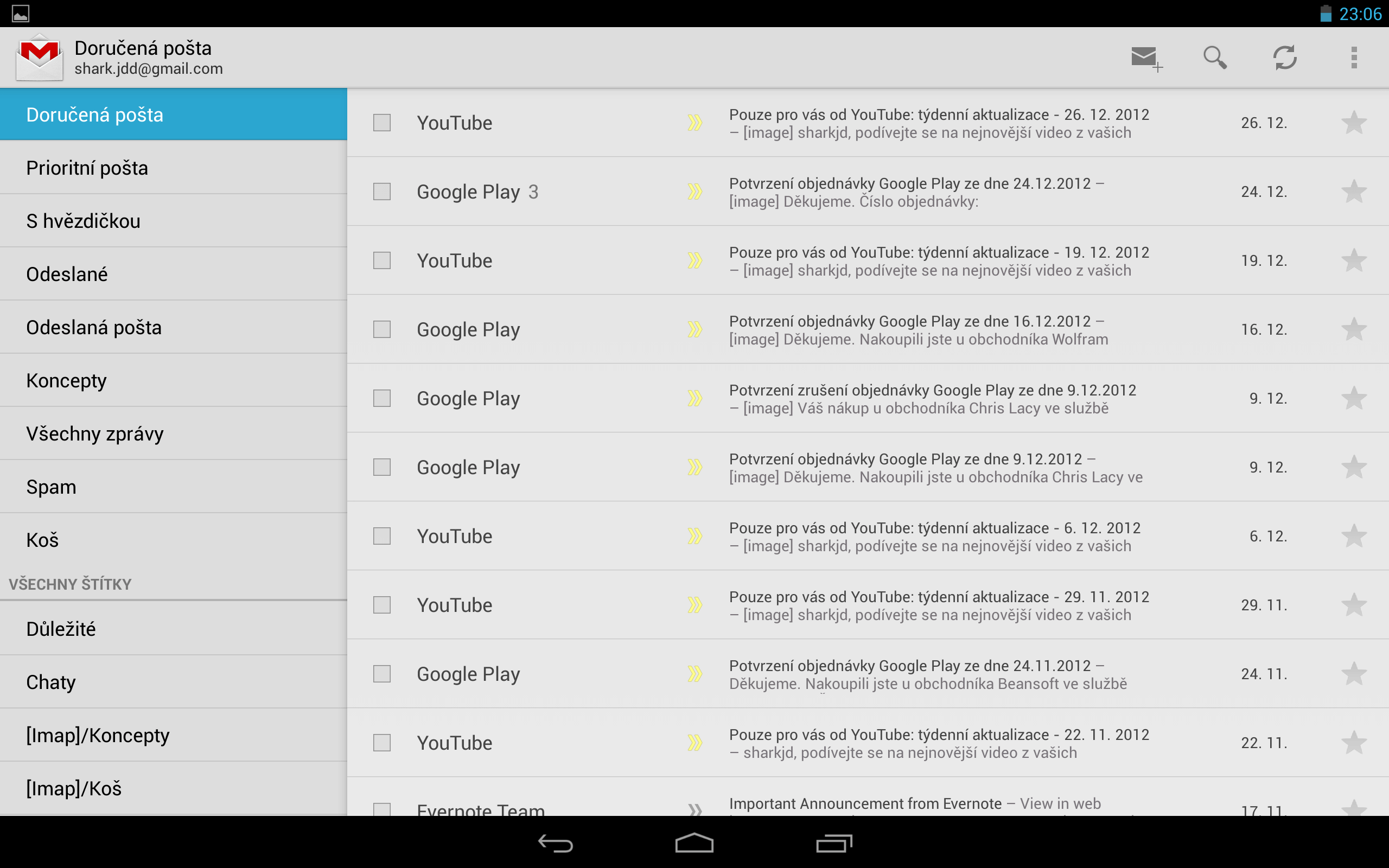Star the YouTube email dated 19. 12.
The image size is (1389, 868).
(1353, 260)
